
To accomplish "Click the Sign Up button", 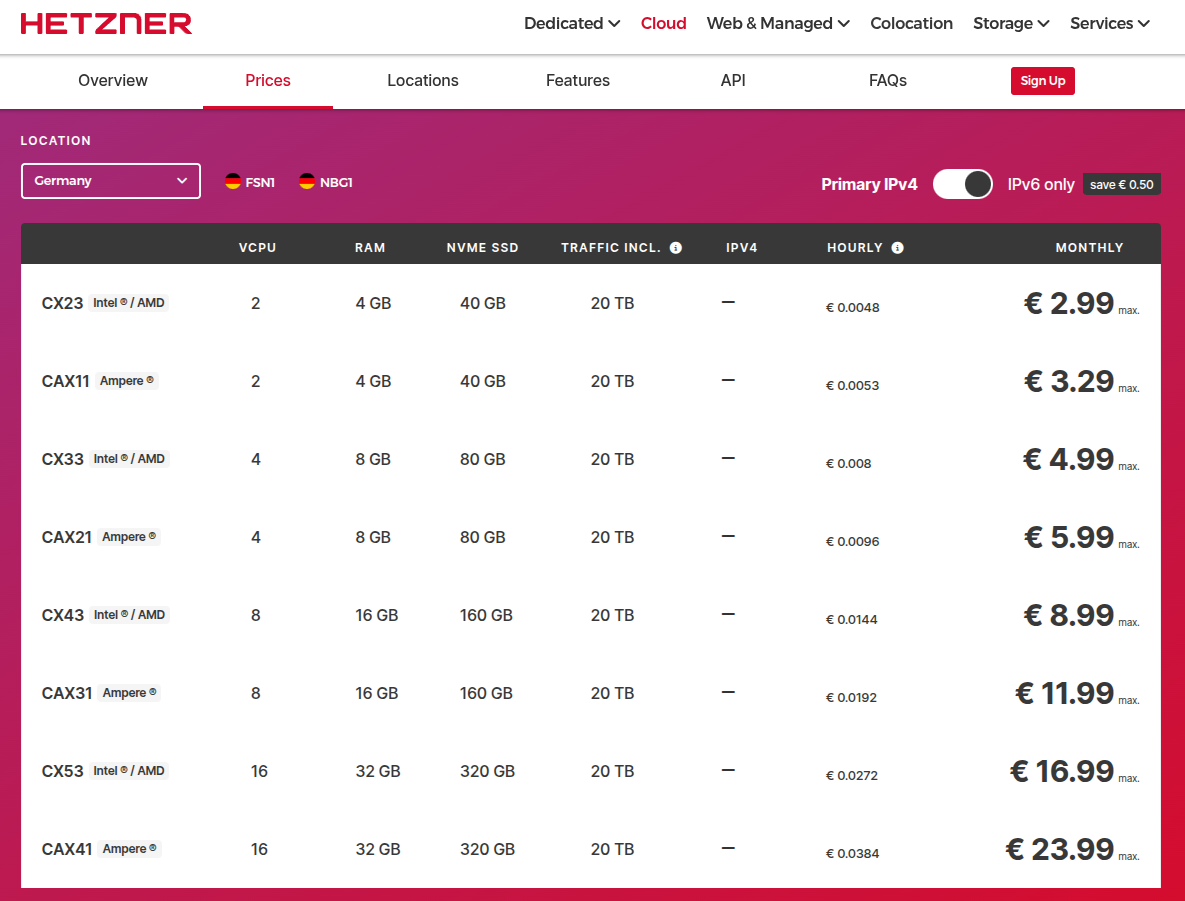I will pyautogui.click(x=1042, y=80).
